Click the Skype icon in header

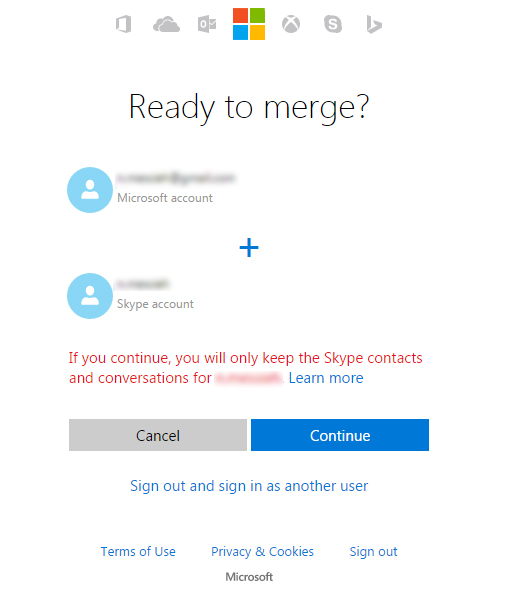[x=333, y=24]
